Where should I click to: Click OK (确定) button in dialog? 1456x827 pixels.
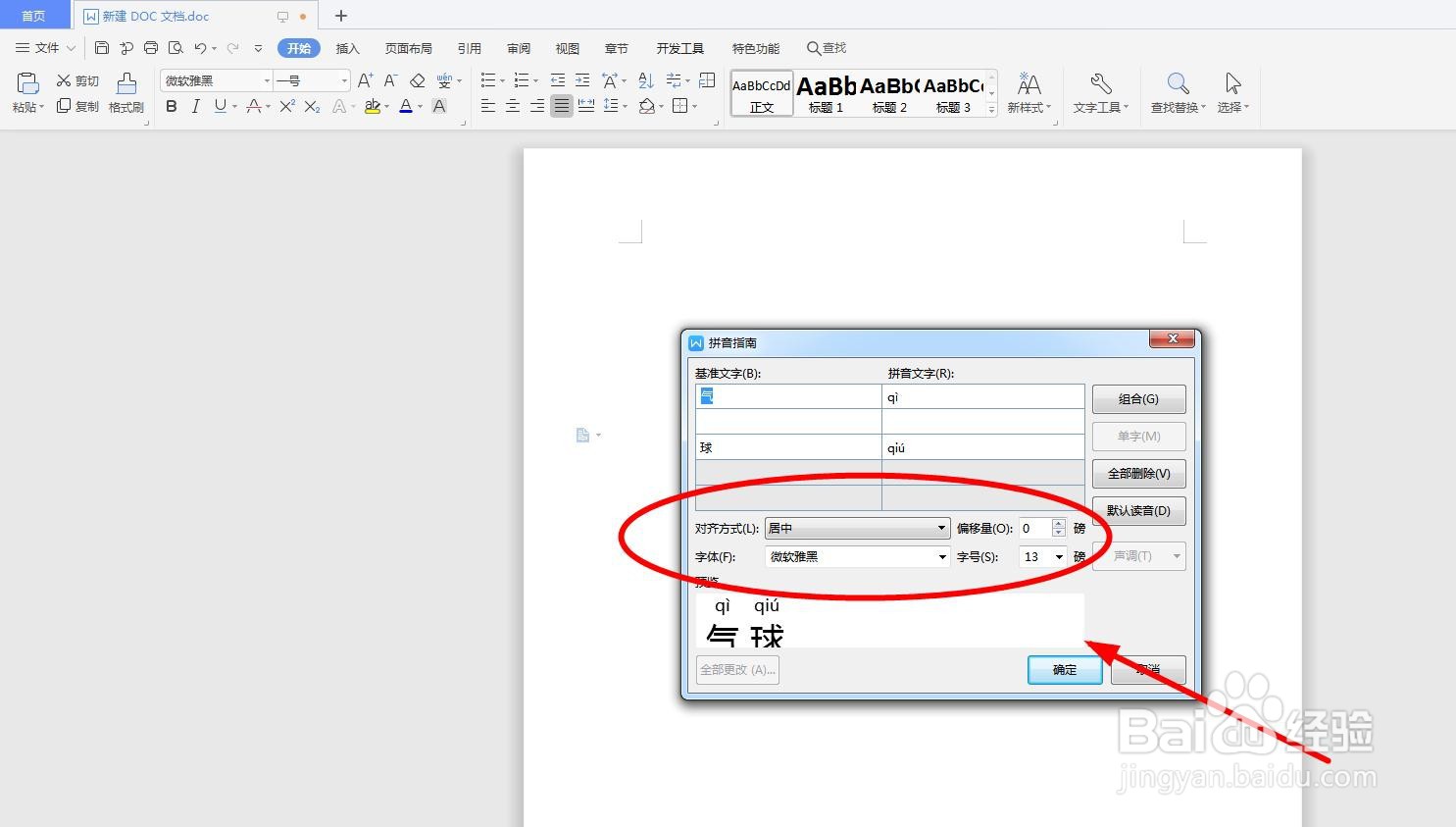tap(1065, 669)
